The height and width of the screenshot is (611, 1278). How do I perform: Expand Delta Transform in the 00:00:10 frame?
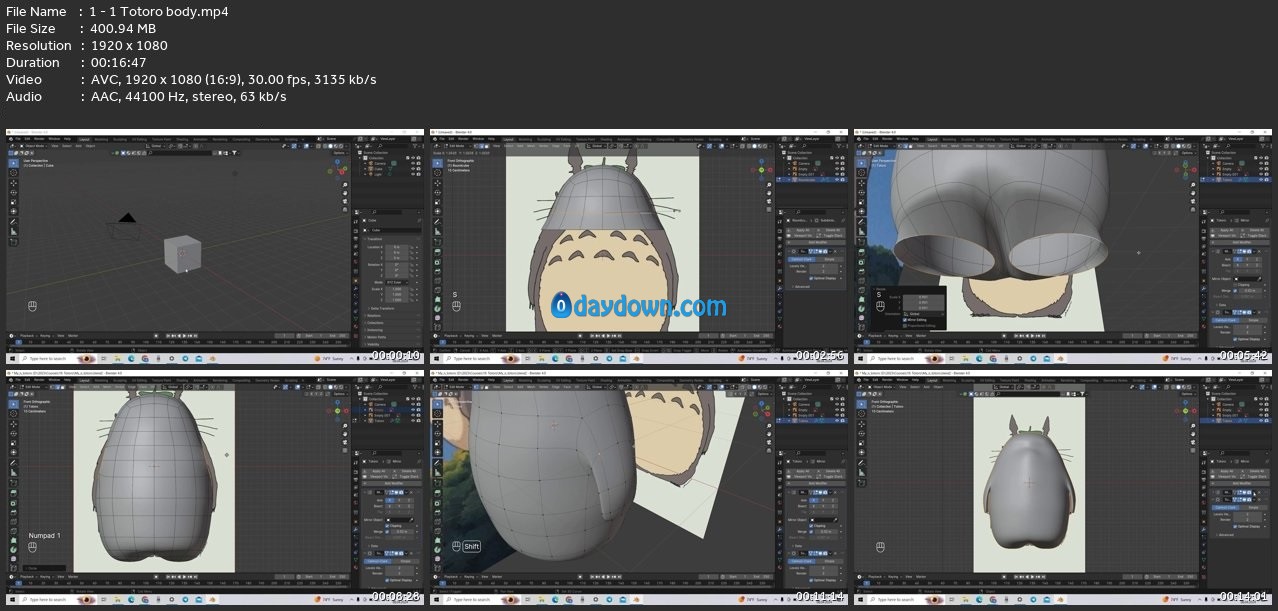coord(381,308)
